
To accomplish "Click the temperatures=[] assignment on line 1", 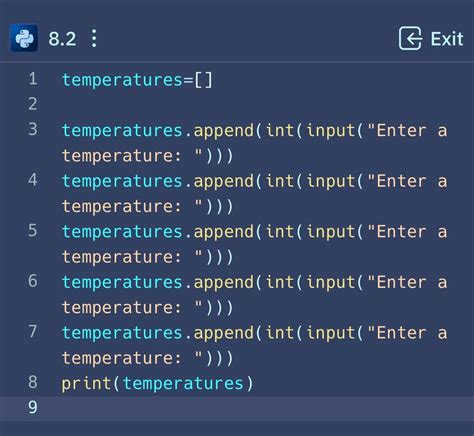I will 137,80.
